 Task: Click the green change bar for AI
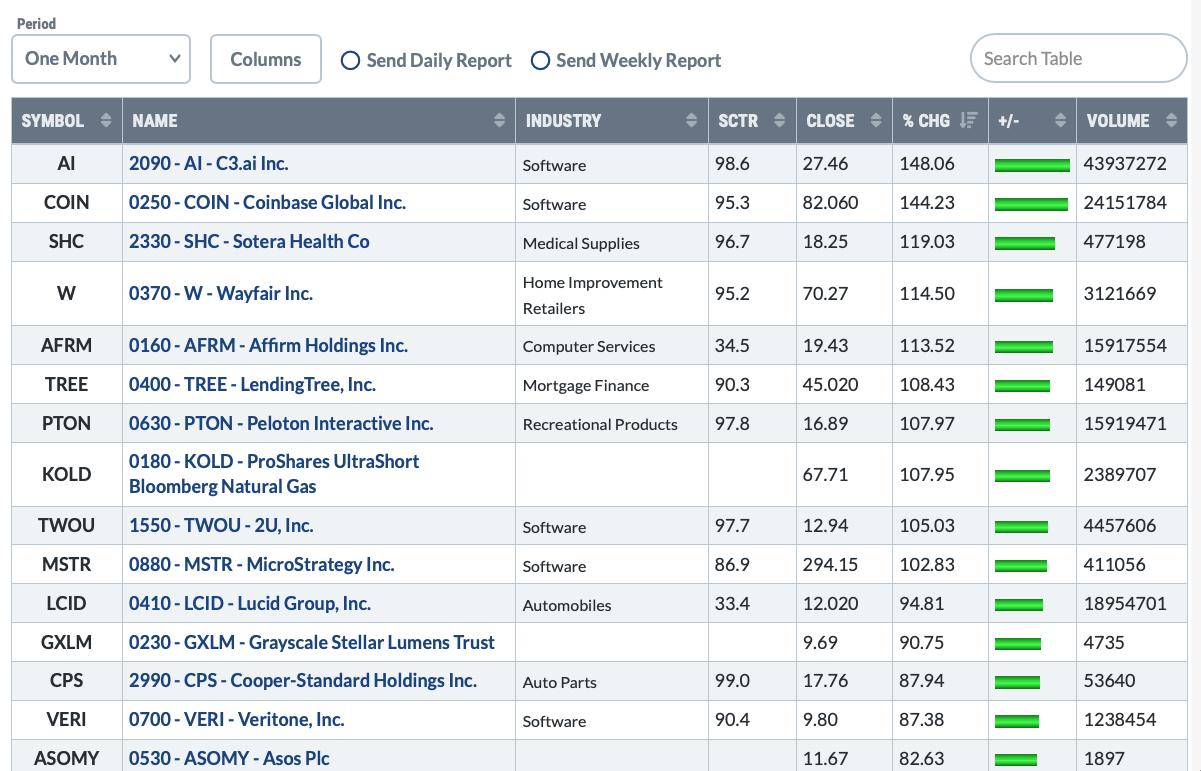point(1031,165)
